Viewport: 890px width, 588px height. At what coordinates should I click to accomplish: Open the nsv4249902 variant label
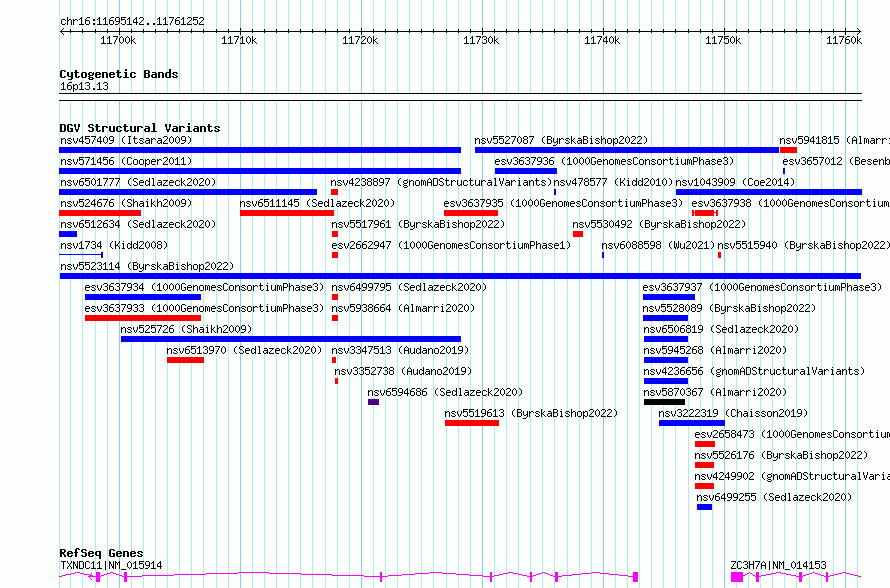[792, 476]
